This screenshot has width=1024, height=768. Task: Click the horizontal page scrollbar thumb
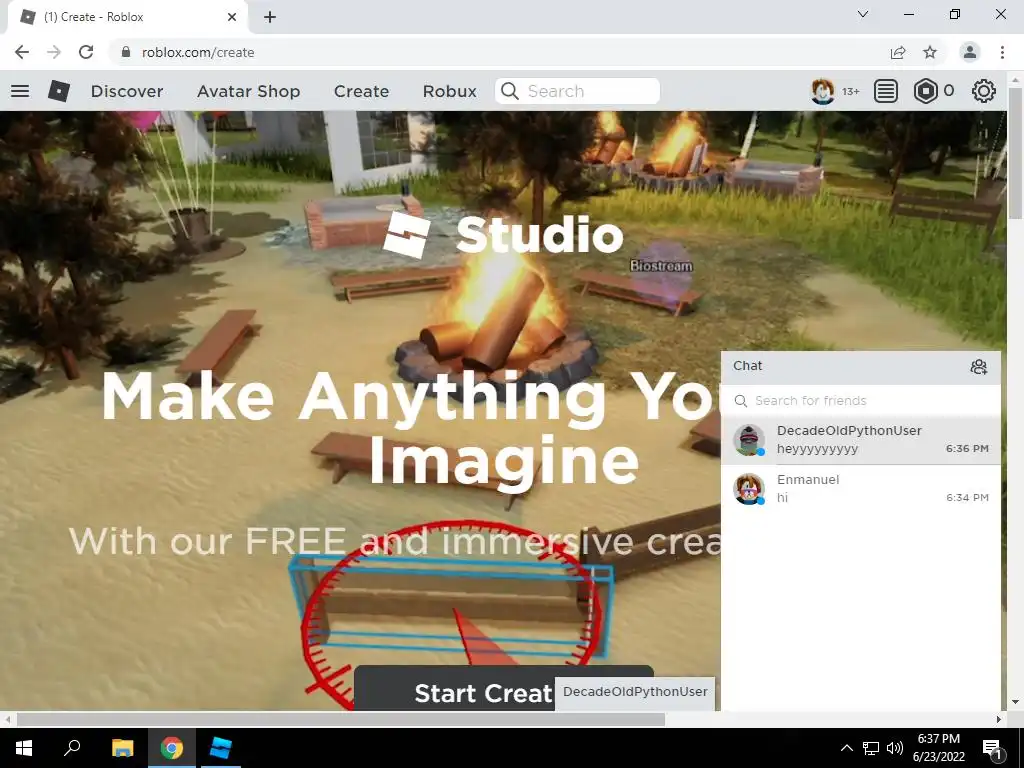click(341, 719)
